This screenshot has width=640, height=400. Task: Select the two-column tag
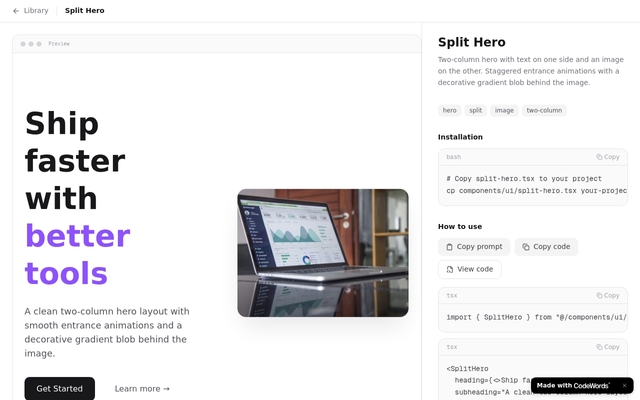[544, 110]
